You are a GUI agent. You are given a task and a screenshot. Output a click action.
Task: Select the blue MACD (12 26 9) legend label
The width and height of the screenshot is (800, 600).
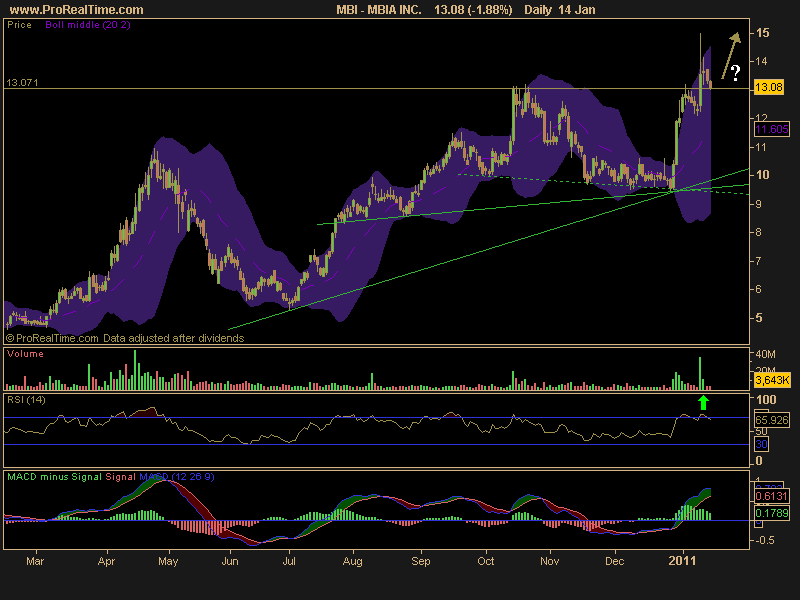tap(177, 477)
